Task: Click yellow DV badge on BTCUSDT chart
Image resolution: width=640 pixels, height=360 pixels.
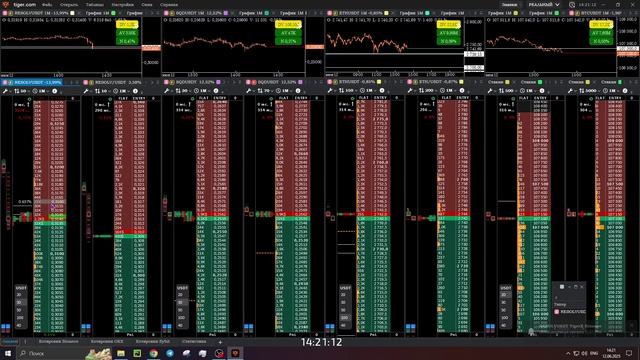Action: (x=601, y=25)
